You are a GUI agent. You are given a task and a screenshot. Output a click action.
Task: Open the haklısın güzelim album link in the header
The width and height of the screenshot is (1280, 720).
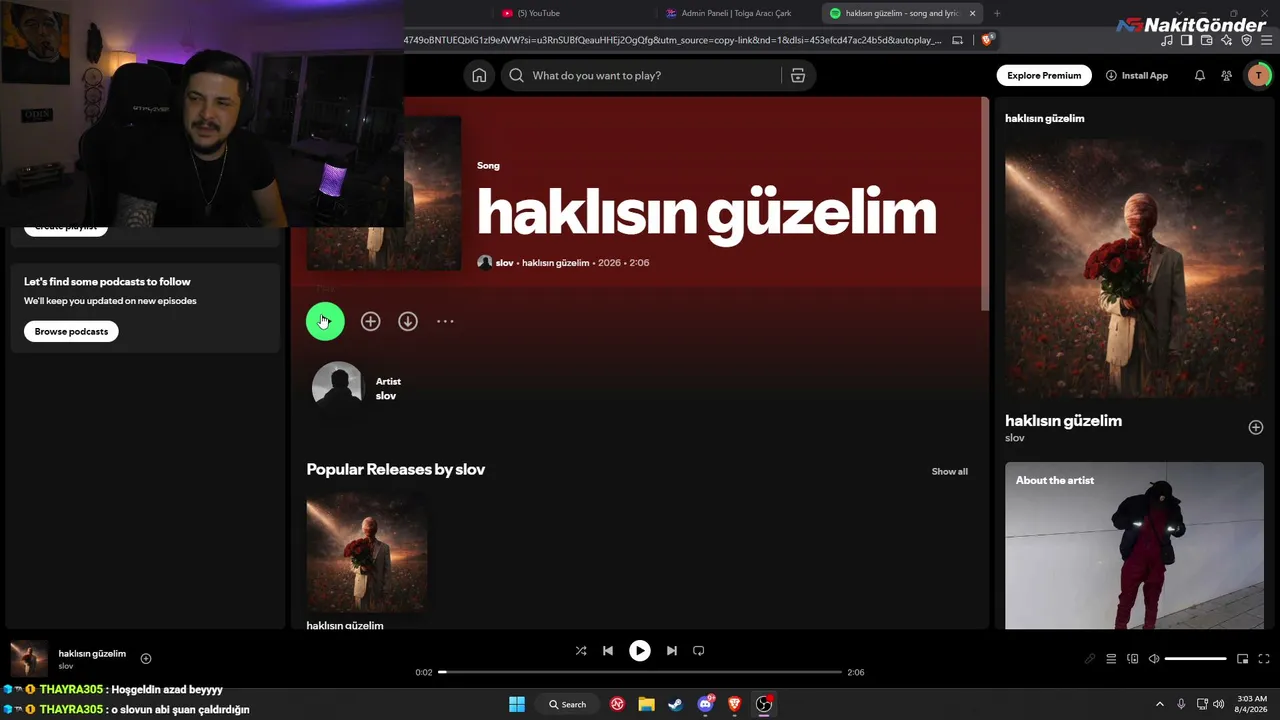point(556,263)
